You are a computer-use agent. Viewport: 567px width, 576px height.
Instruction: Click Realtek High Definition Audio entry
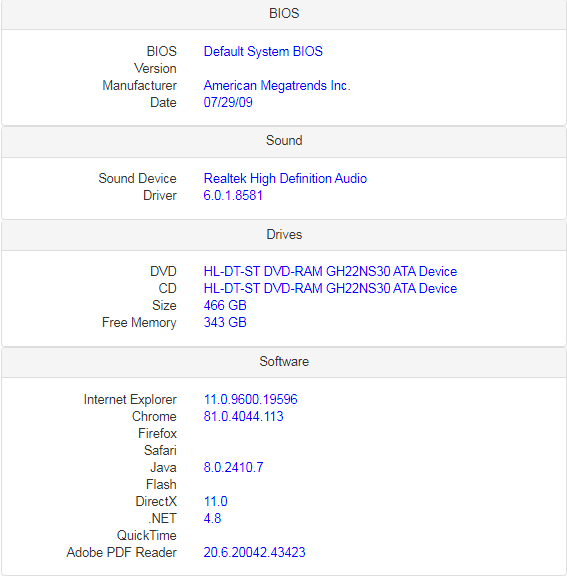(x=285, y=179)
